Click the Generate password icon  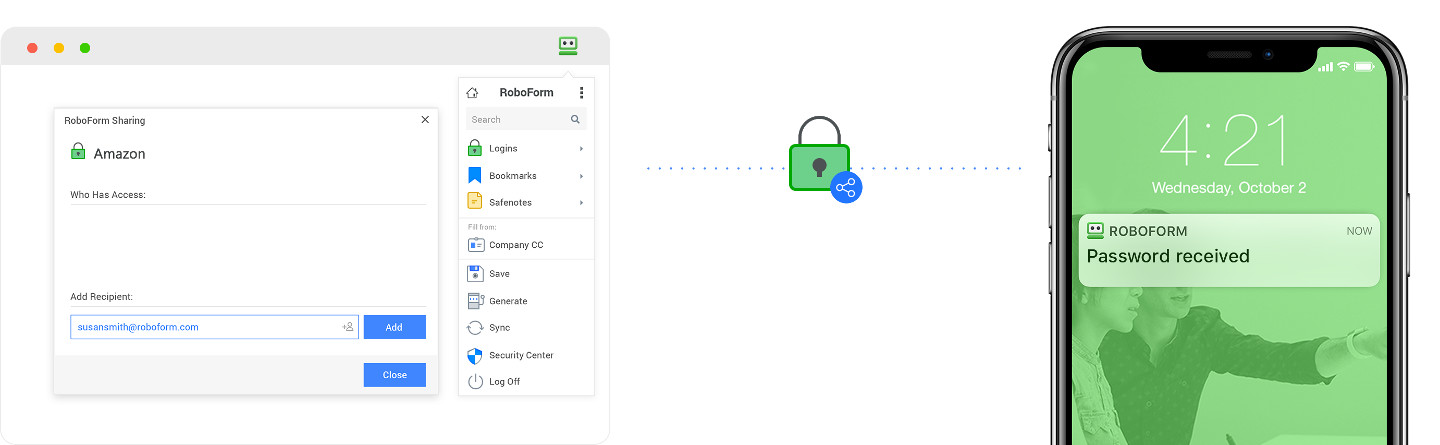(x=475, y=301)
